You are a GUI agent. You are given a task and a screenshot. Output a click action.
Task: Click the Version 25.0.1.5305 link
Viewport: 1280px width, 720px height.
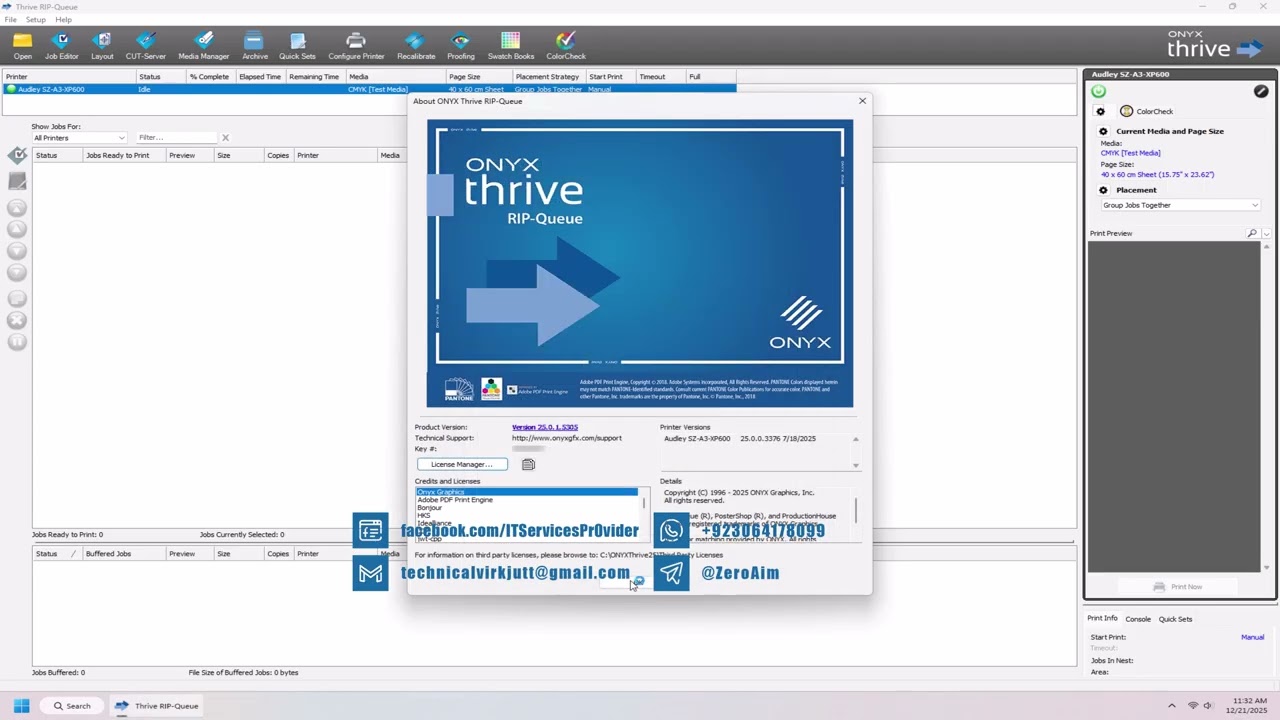(x=545, y=427)
